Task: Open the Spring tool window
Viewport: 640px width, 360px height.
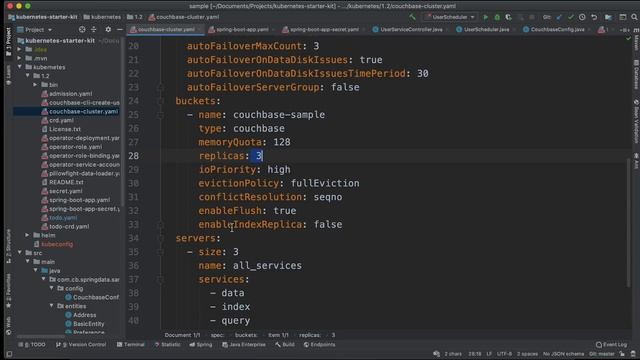Action: pyautogui.click(x=200, y=344)
